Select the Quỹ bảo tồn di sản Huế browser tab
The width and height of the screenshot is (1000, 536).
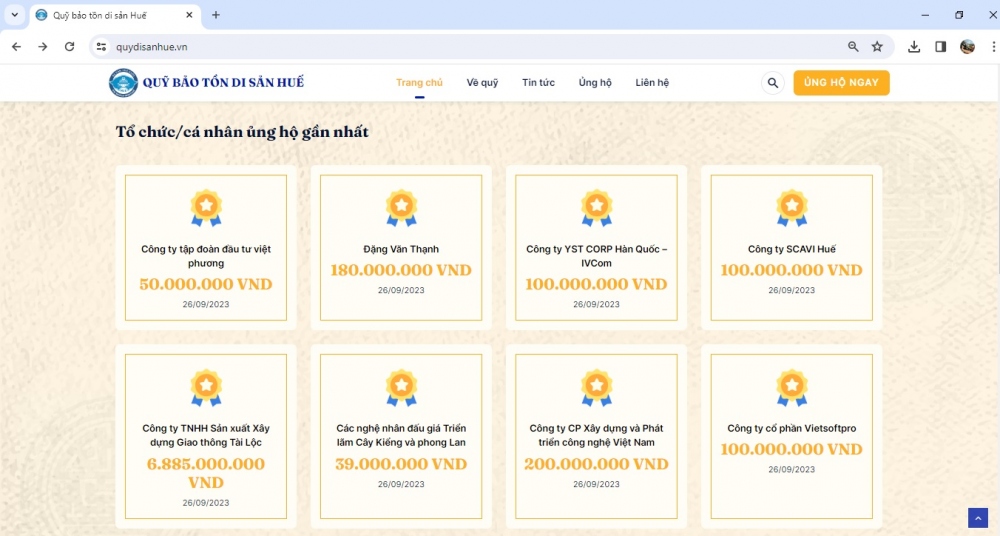point(115,15)
